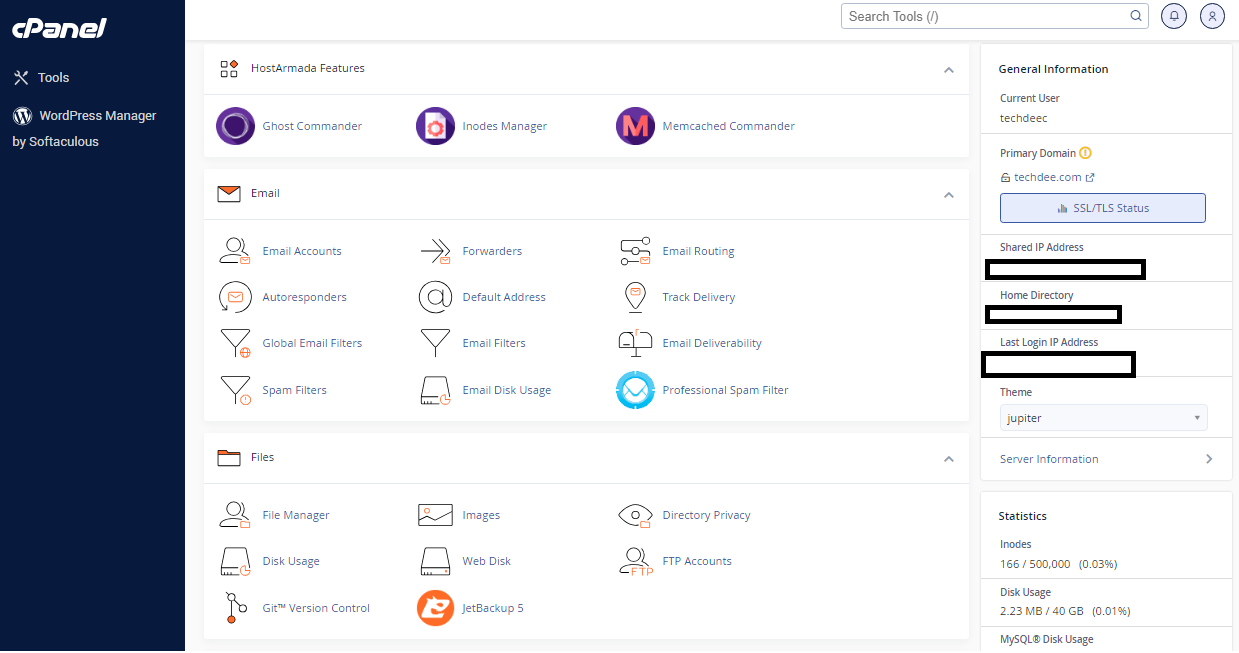Image resolution: width=1239 pixels, height=653 pixels.
Task: Open the Email Accounts icon
Action: click(235, 251)
